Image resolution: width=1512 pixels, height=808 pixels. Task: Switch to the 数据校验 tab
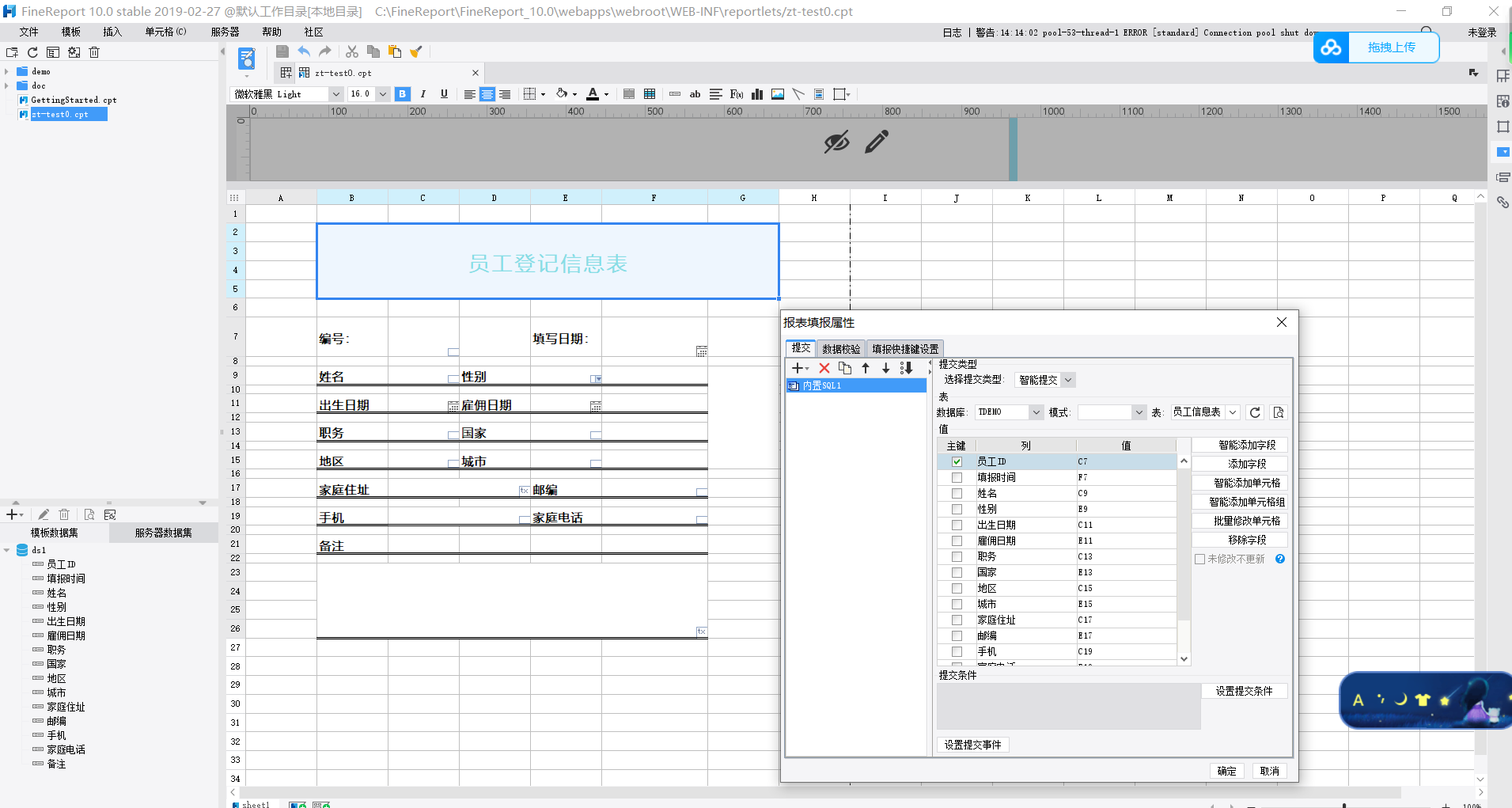(841, 349)
